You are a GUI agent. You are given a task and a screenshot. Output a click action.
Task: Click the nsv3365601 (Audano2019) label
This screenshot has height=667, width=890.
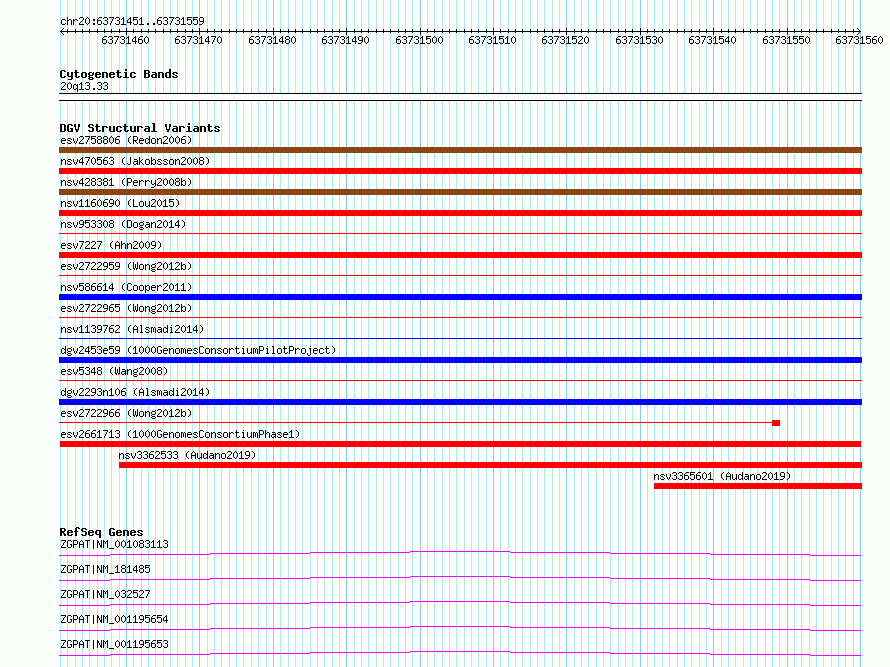click(722, 476)
